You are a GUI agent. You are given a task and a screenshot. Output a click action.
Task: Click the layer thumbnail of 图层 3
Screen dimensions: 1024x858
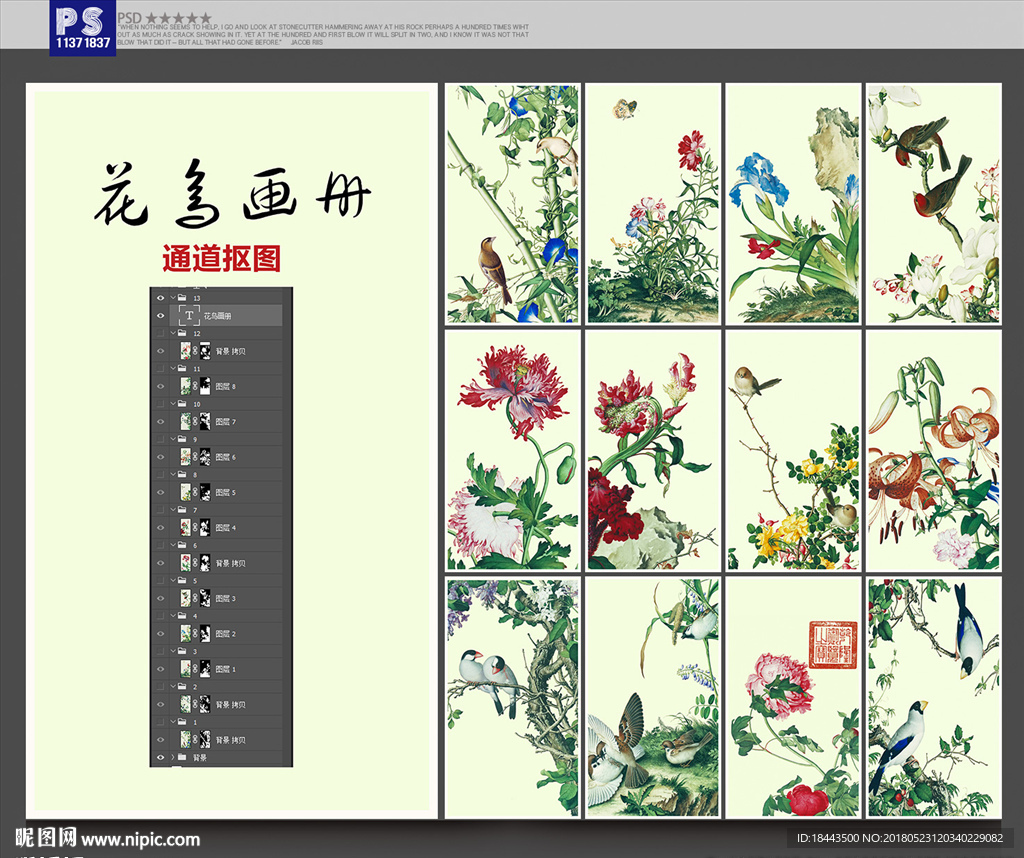click(186, 598)
